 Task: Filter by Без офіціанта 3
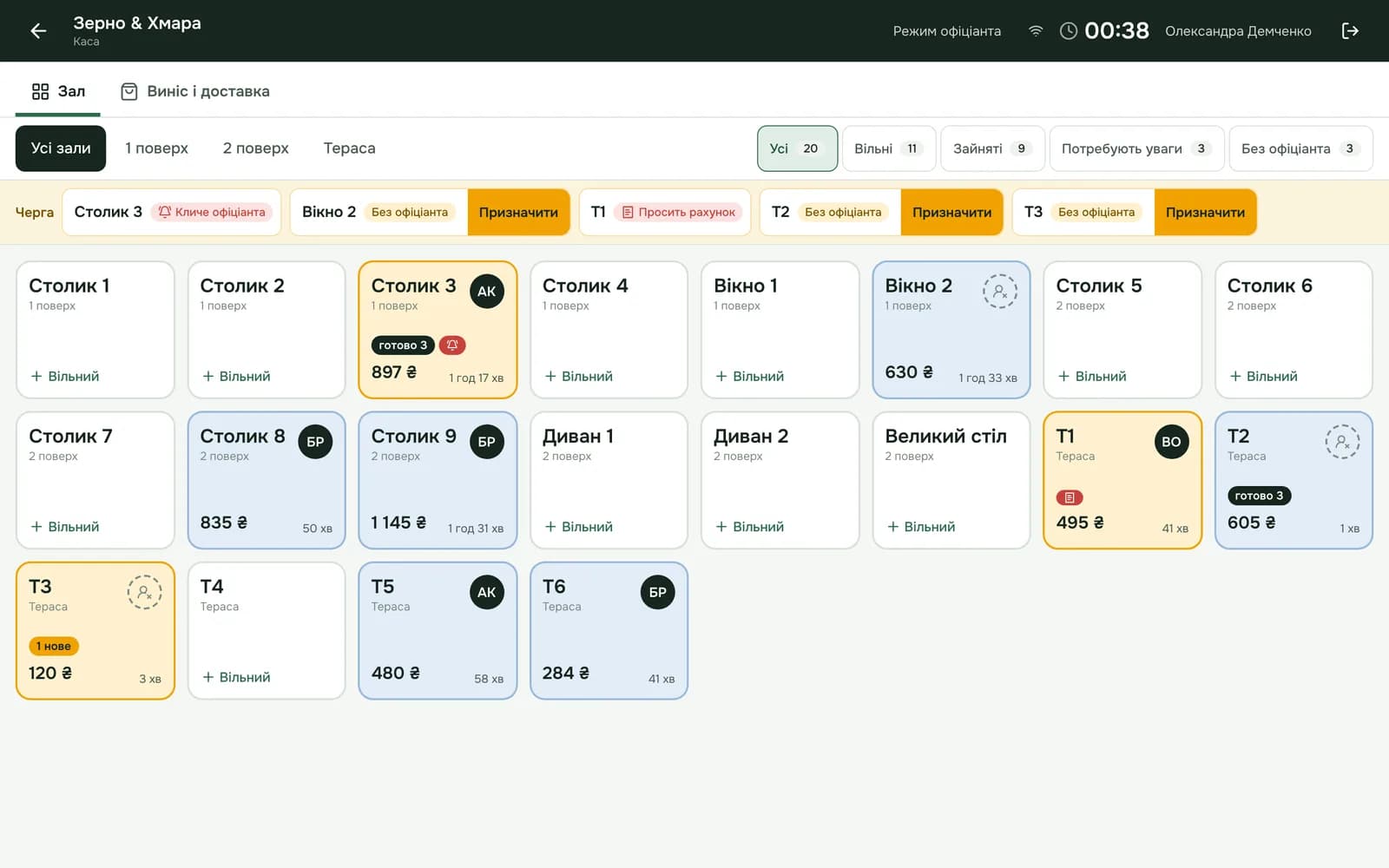(x=1300, y=148)
